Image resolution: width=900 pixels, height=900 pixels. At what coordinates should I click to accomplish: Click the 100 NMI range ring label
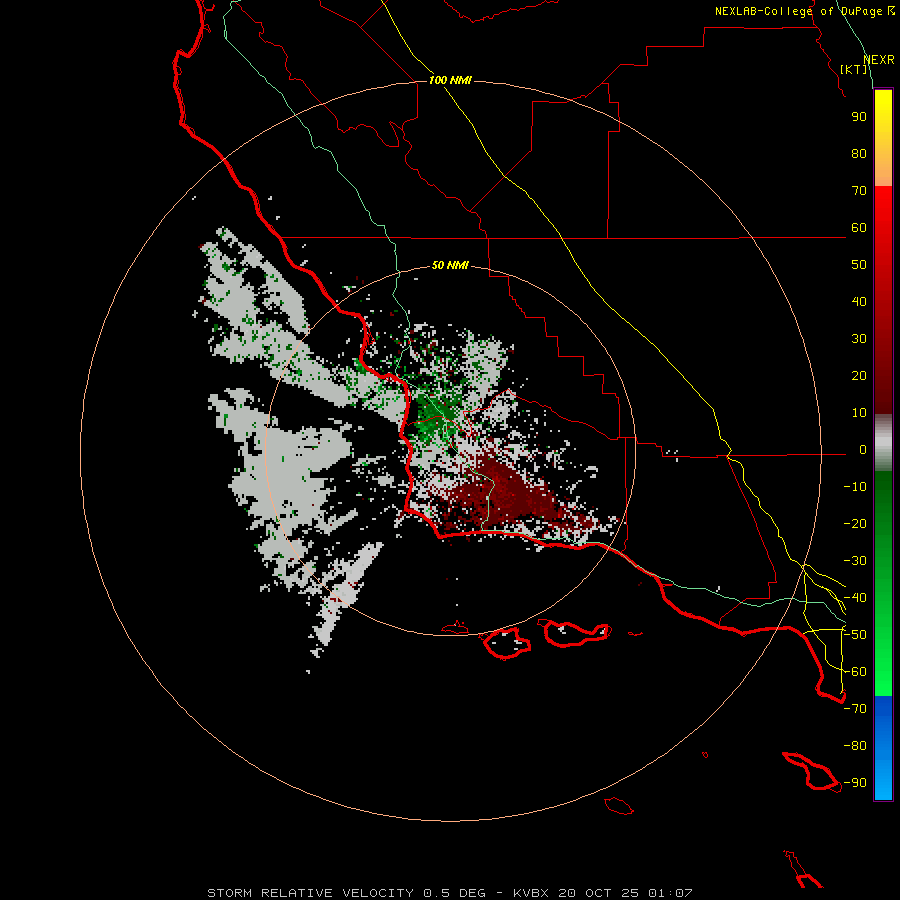pos(450,80)
